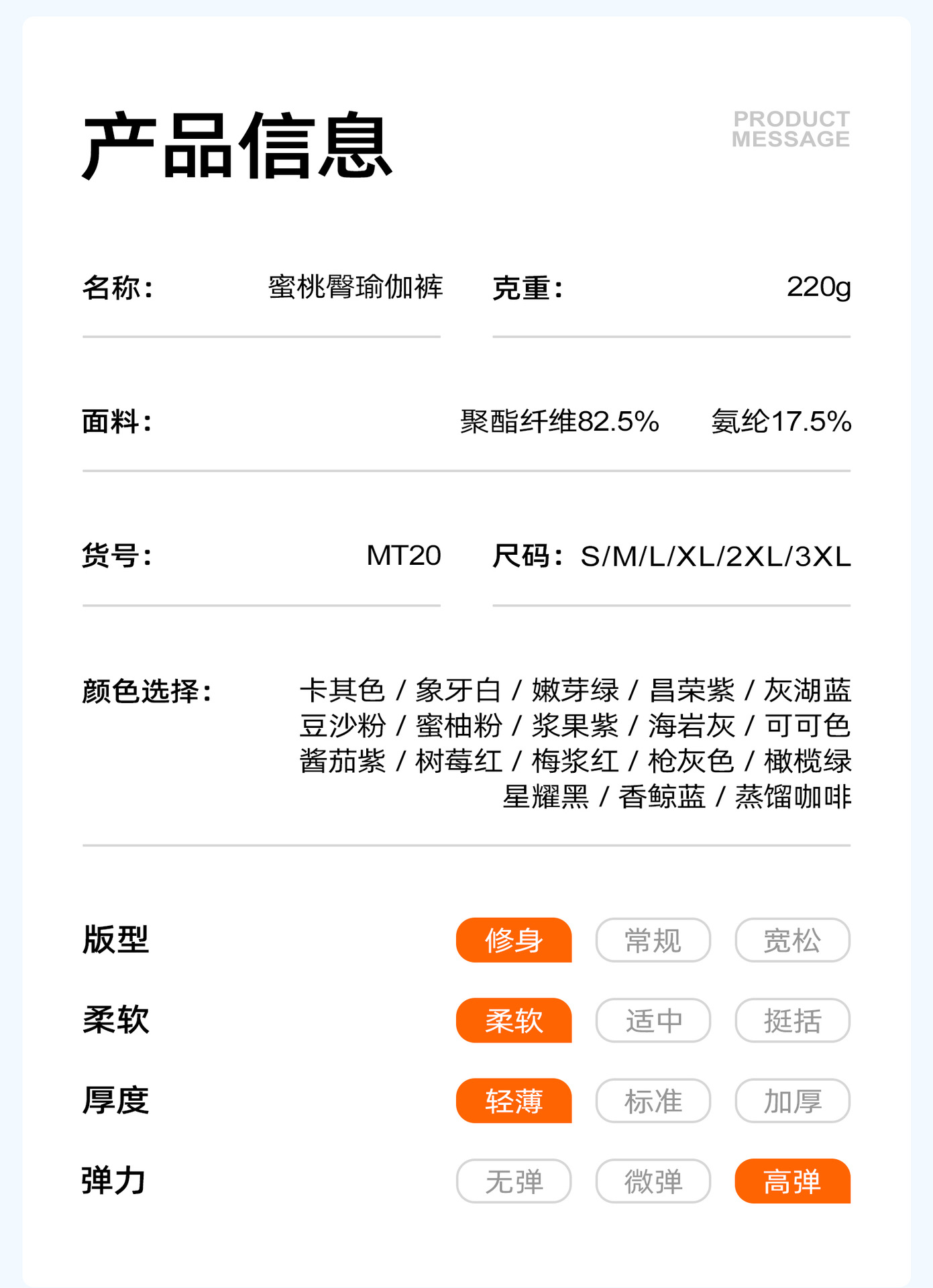
Task: Select the orange 柔软 pill button
Action: click(x=514, y=1020)
